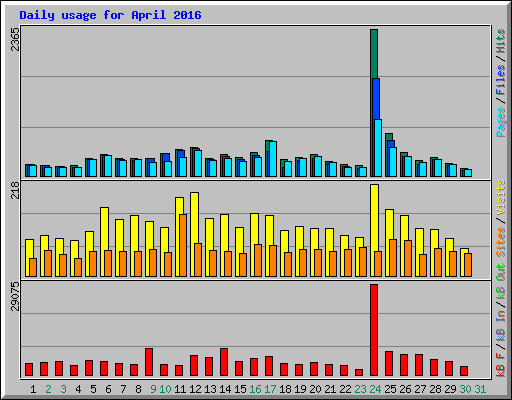
Task: Click day label 13 on the x-axis
Action: click(x=210, y=389)
